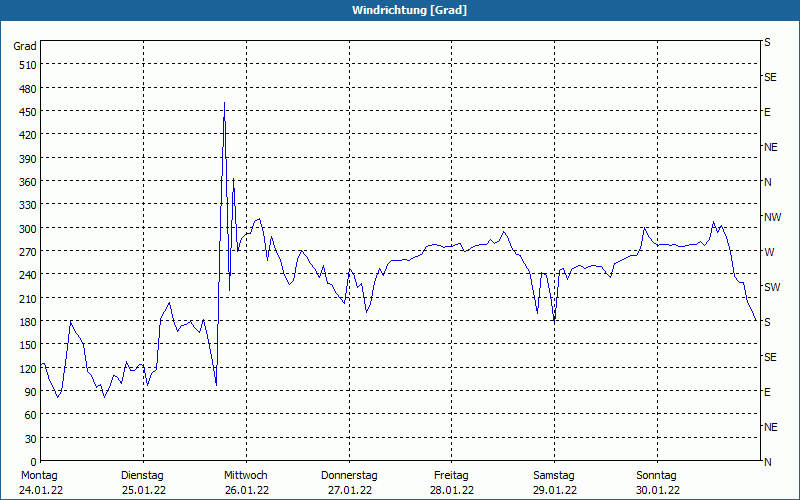Select the date 30.01.22

(657, 490)
